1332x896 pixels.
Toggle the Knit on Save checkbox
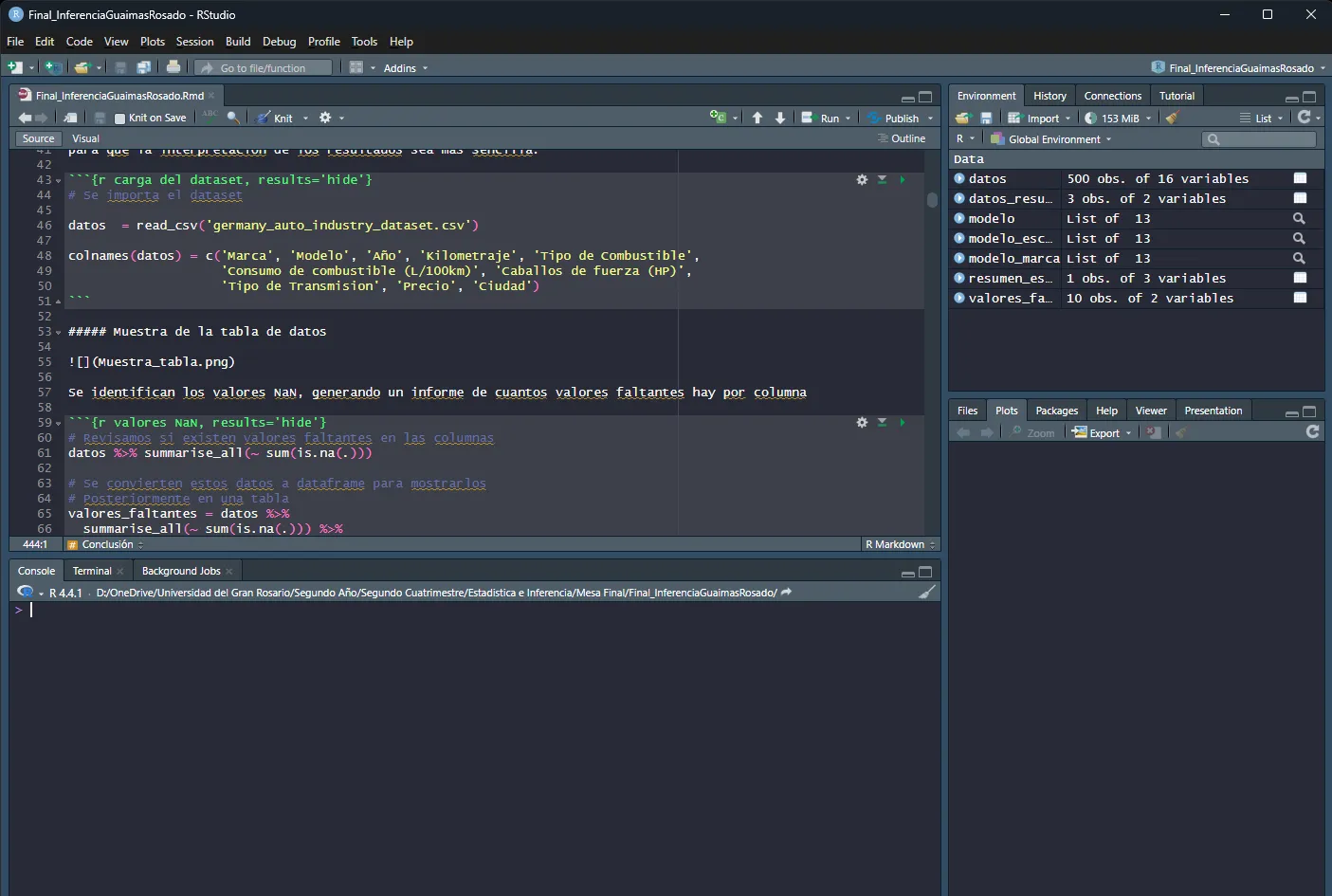(119, 119)
